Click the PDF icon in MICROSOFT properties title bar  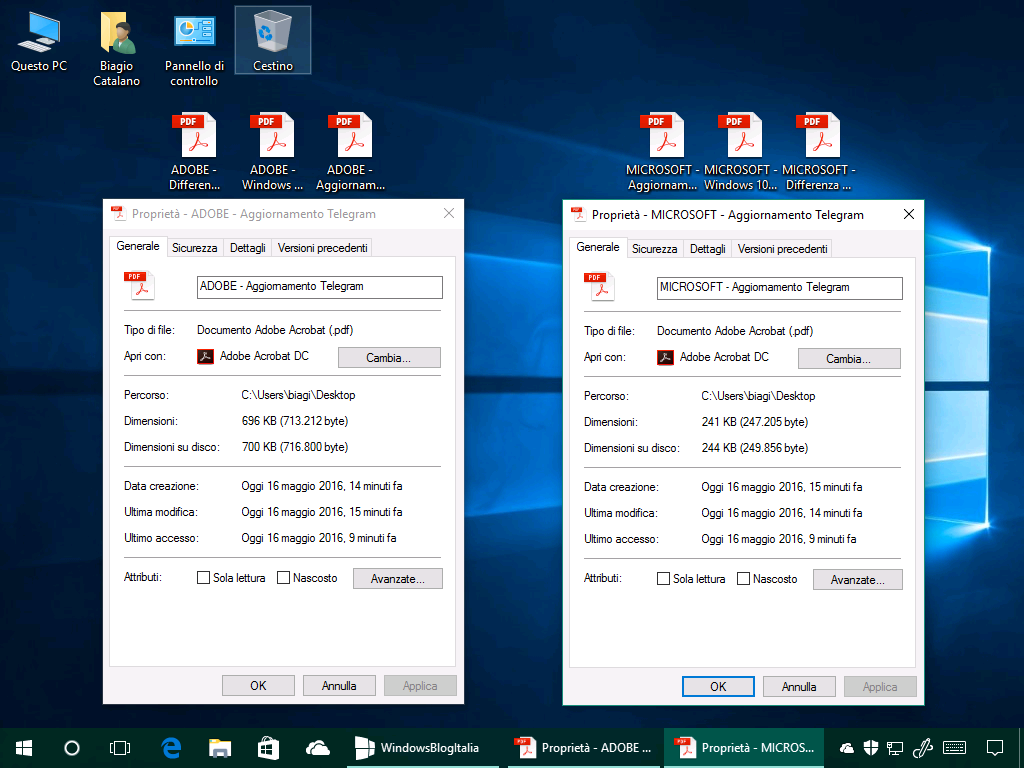pos(577,214)
